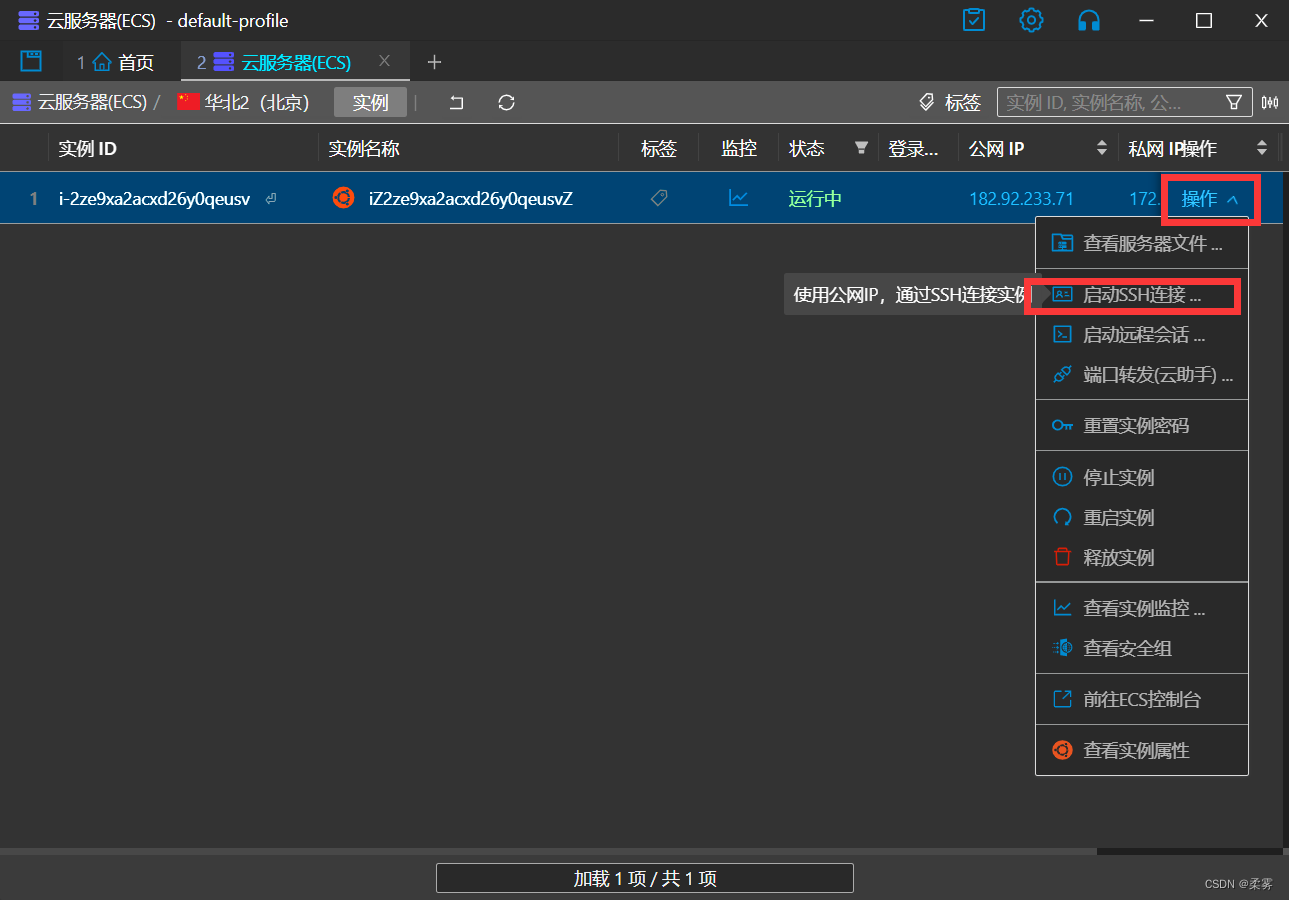Screen dimensions: 1289x900
Task: Sort by 私网 IP column arrows
Action: click(1262, 148)
